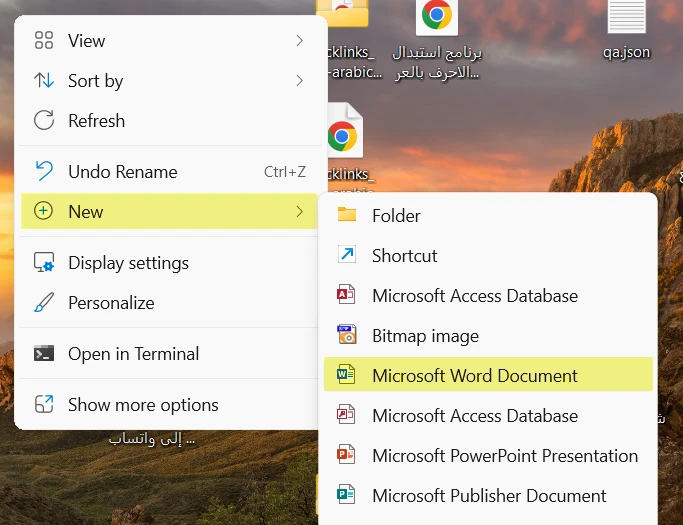Image resolution: width=683 pixels, height=525 pixels.
Task: Click the New plus circle icon
Action: point(44,211)
